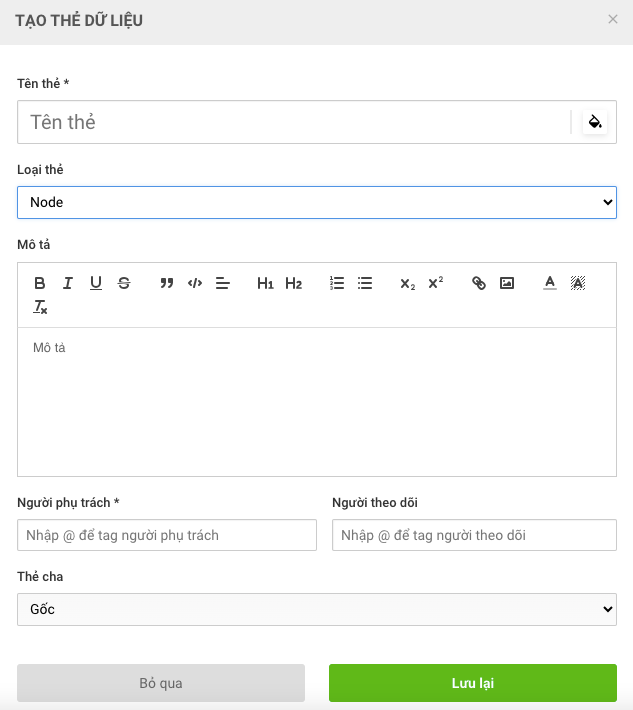Screen dimensions: 633x710
Task: Click the Bỏ qua button
Action: pyautogui.click(x=161, y=683)
